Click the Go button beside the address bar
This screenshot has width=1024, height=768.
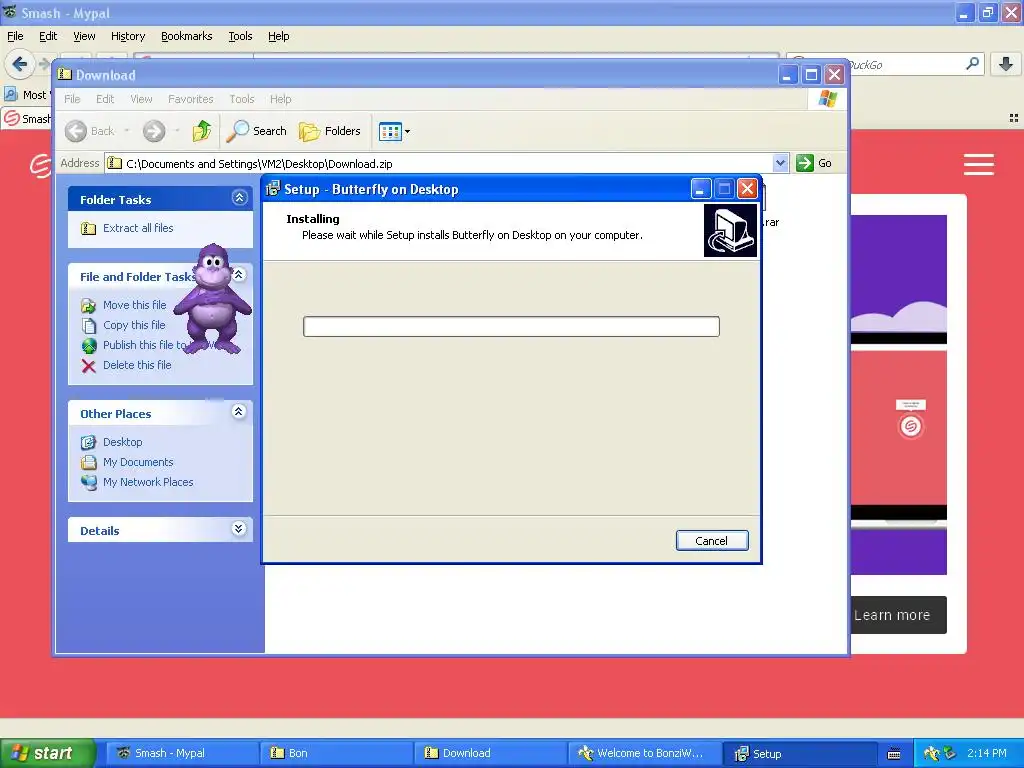(814, 163)
